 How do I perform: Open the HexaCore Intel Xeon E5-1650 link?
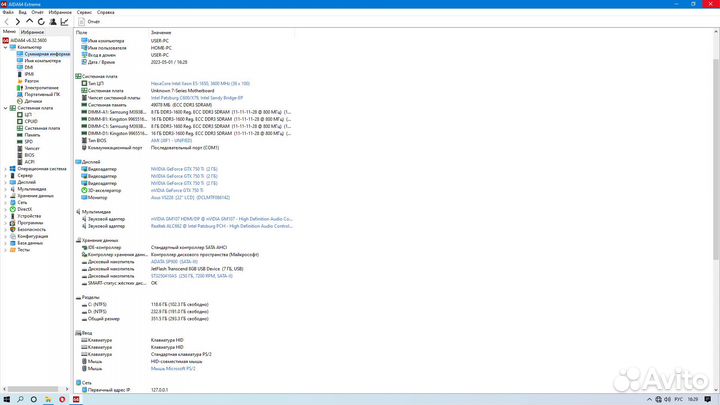pyautogui.click(x=200, y=84)
